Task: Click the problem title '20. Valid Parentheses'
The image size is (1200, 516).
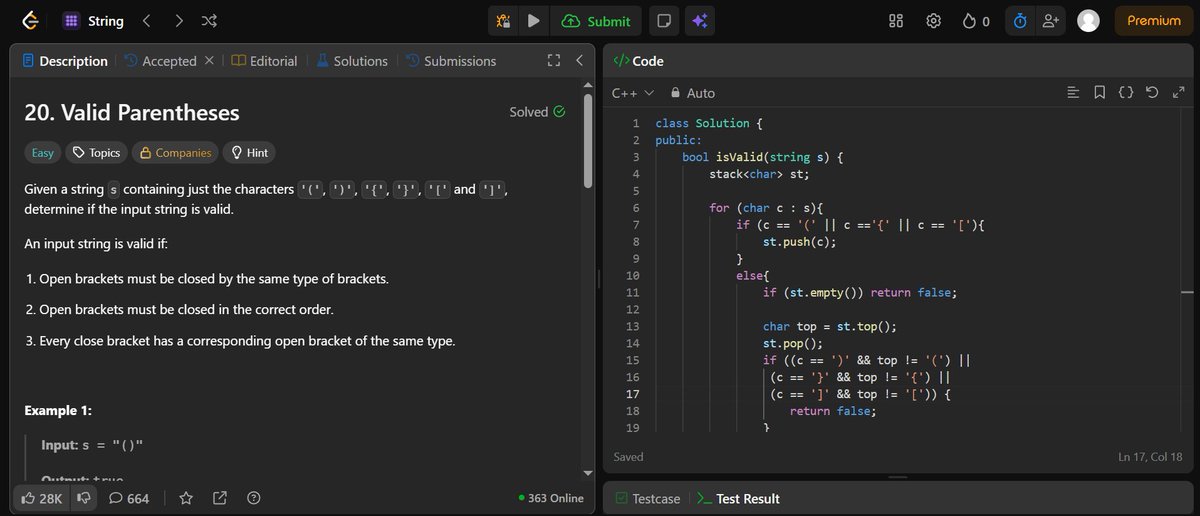Action: coord(132,113)
